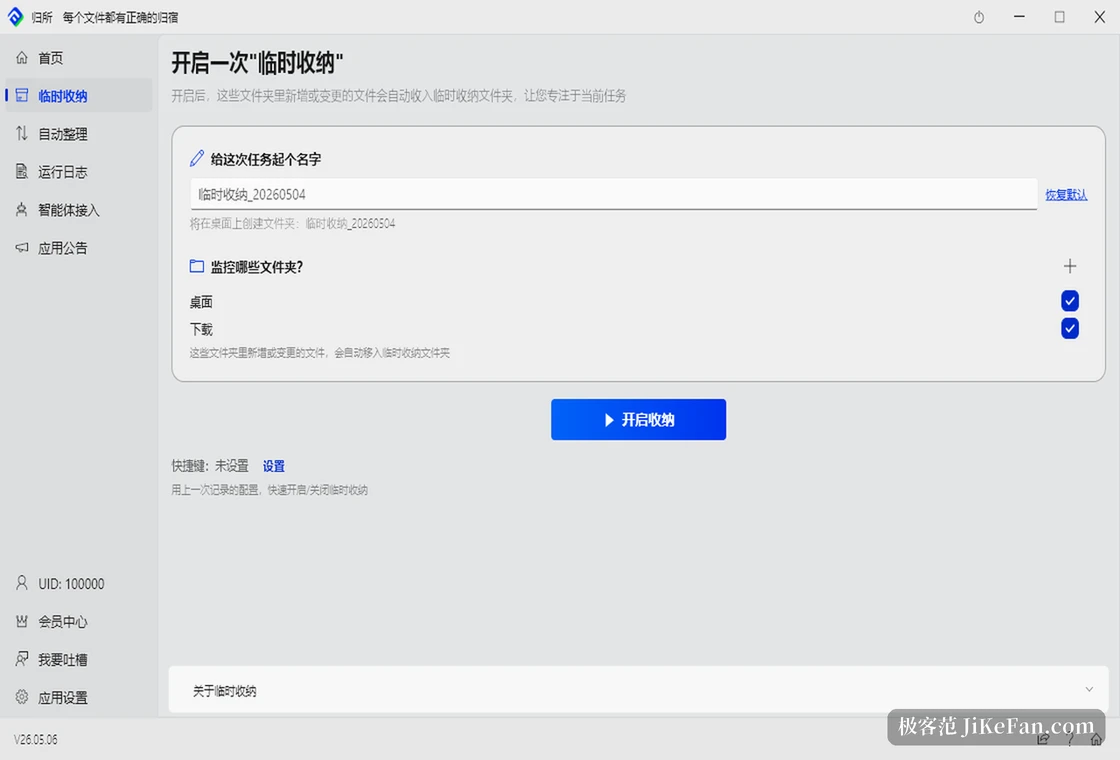Click the heading 开启一次"临时收纳"
The height and width of the screenshot is (760, 1120).
pos(257,63)
